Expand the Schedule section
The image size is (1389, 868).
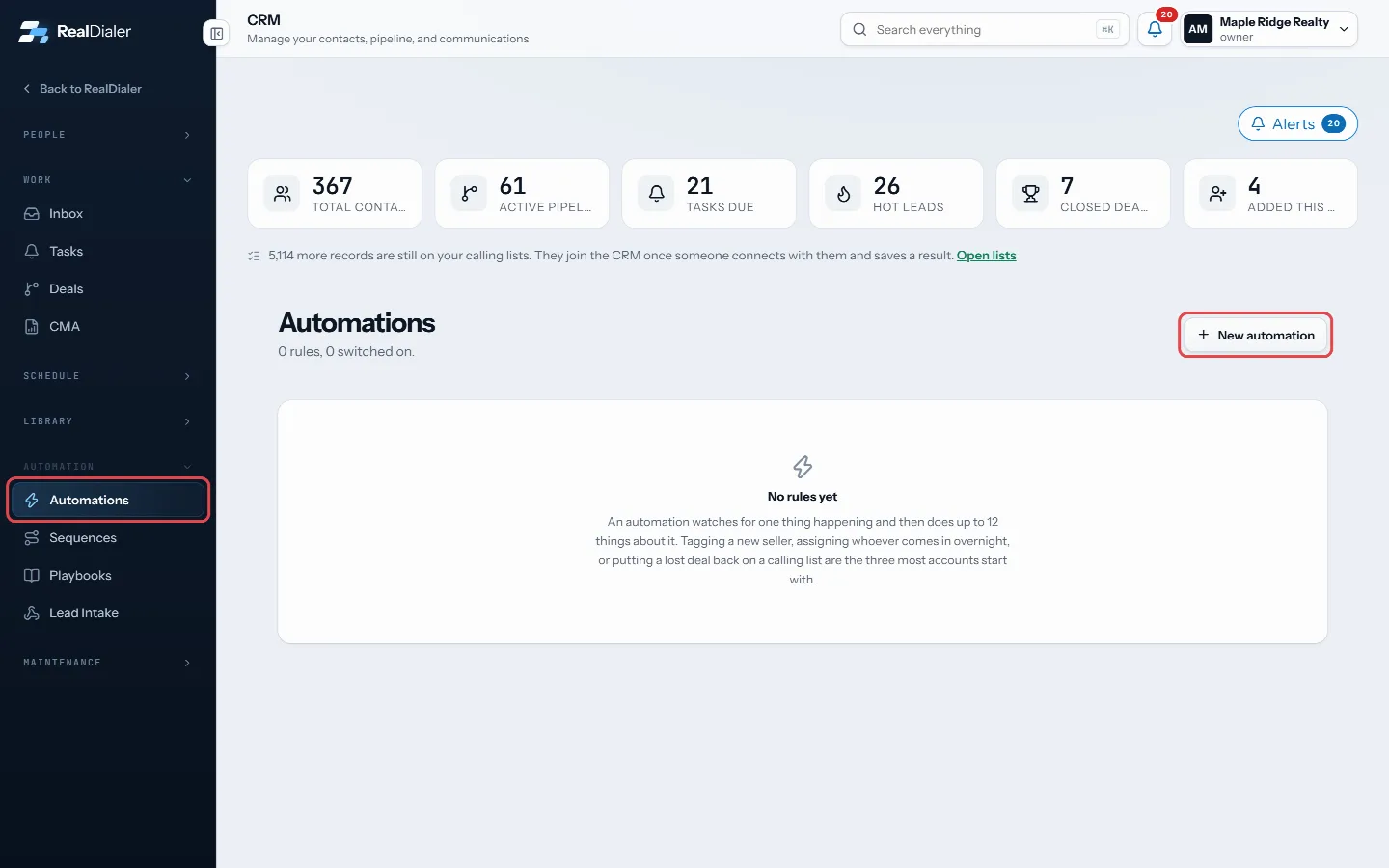click(x=108, y=376)
